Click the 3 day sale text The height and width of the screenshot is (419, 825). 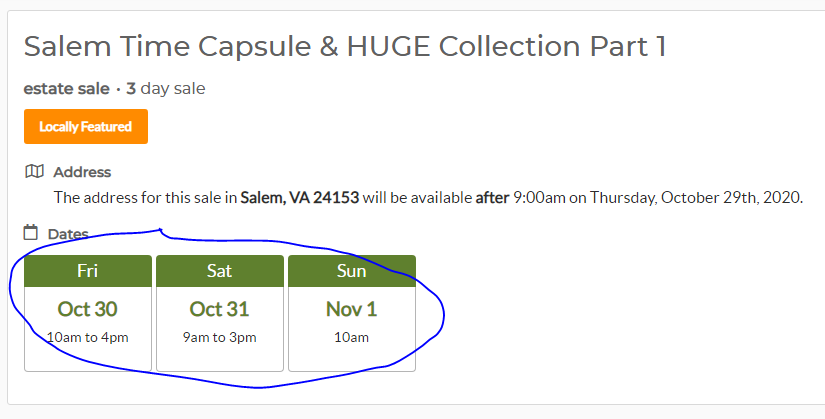point(166,88)
